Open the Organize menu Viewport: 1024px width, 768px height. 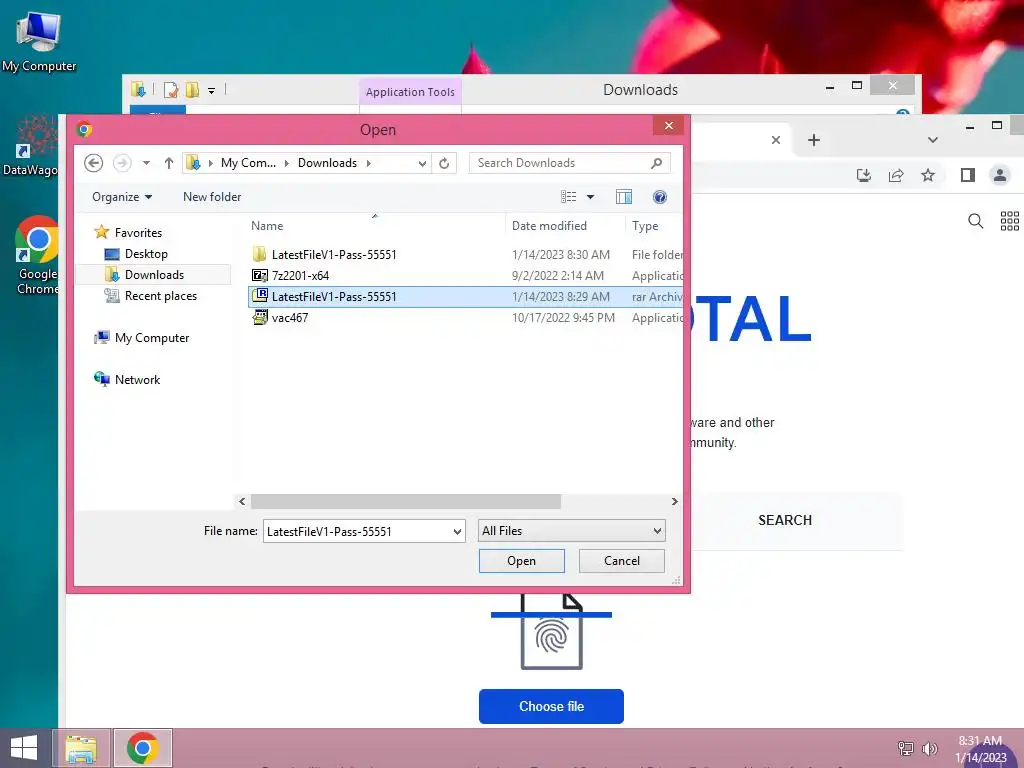click(x=122, y=197)
